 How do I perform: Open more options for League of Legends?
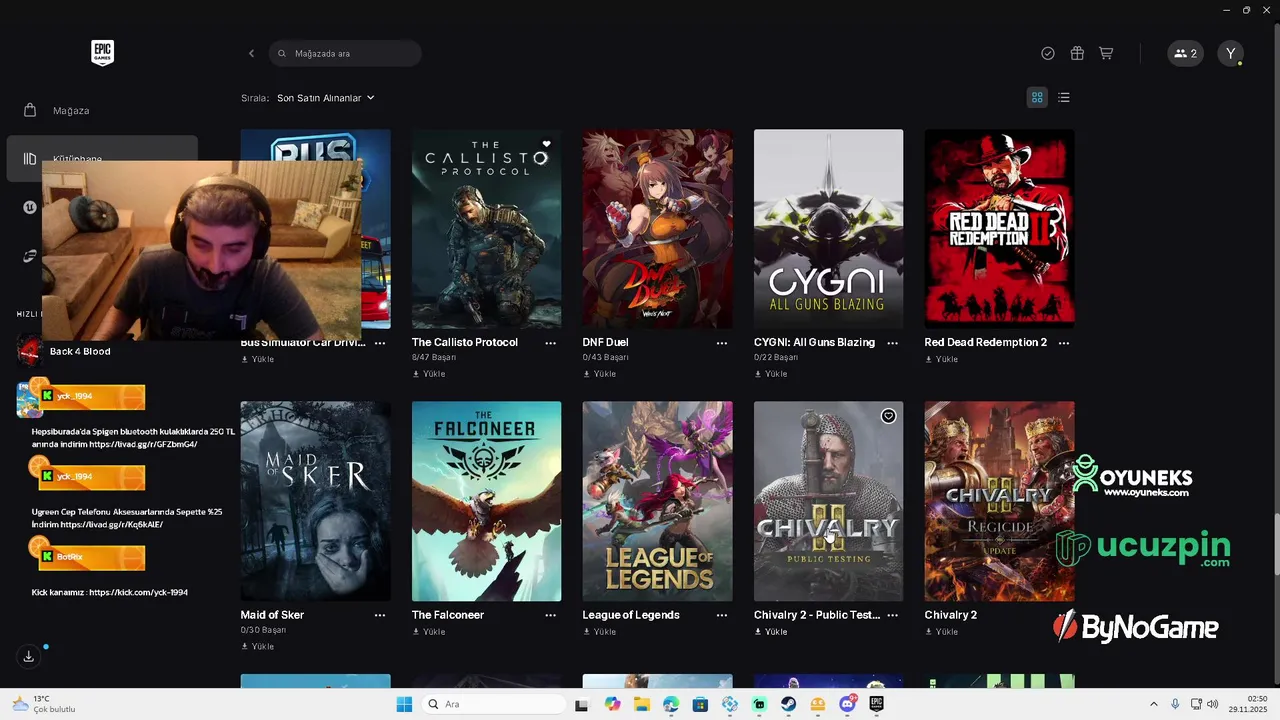coord(722,616)
